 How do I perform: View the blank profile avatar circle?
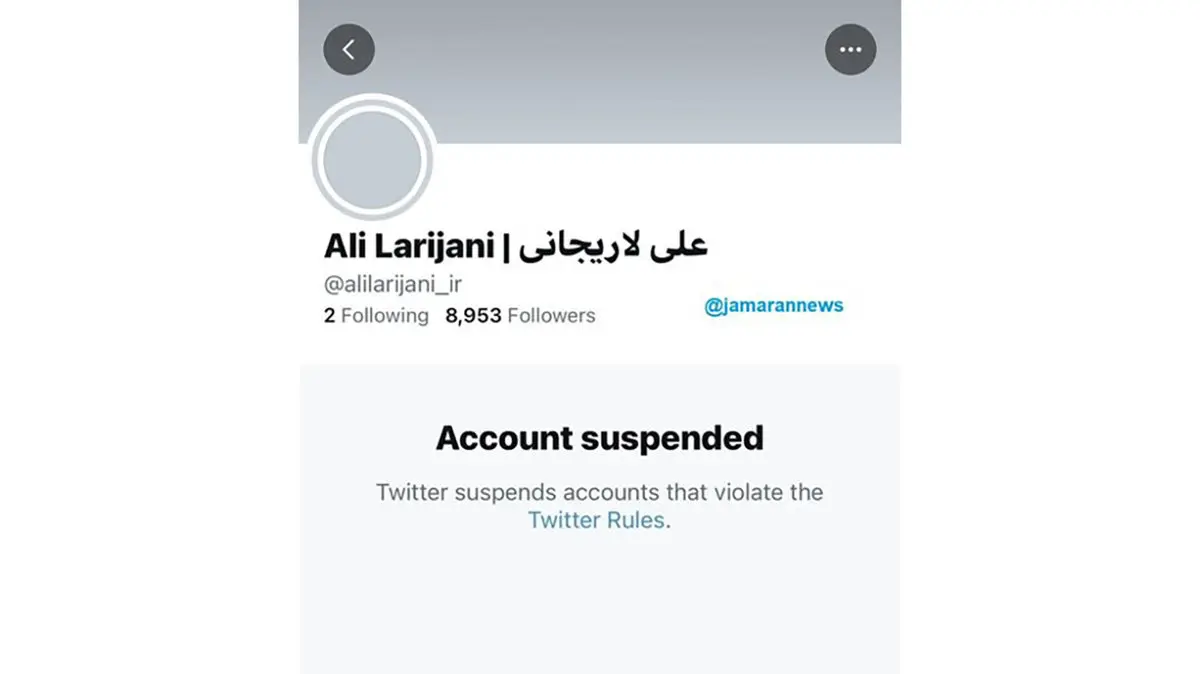tap(372, 160)
